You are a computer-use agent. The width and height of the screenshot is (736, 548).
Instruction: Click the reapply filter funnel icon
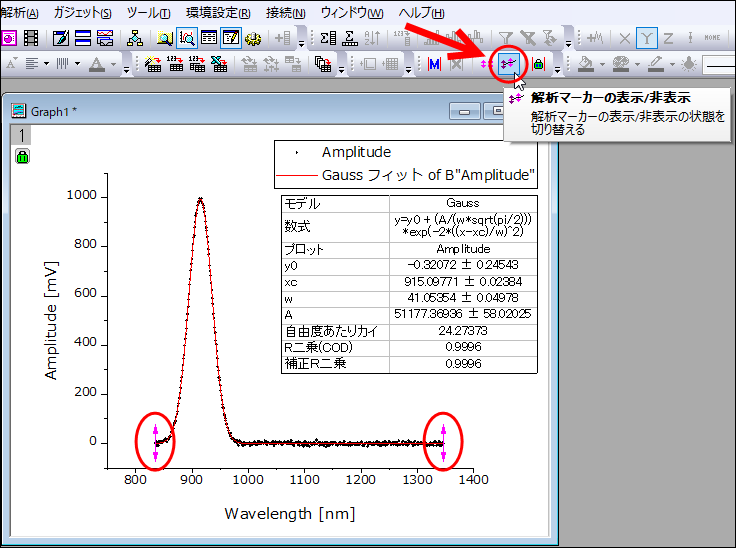[x=549, y=38]
